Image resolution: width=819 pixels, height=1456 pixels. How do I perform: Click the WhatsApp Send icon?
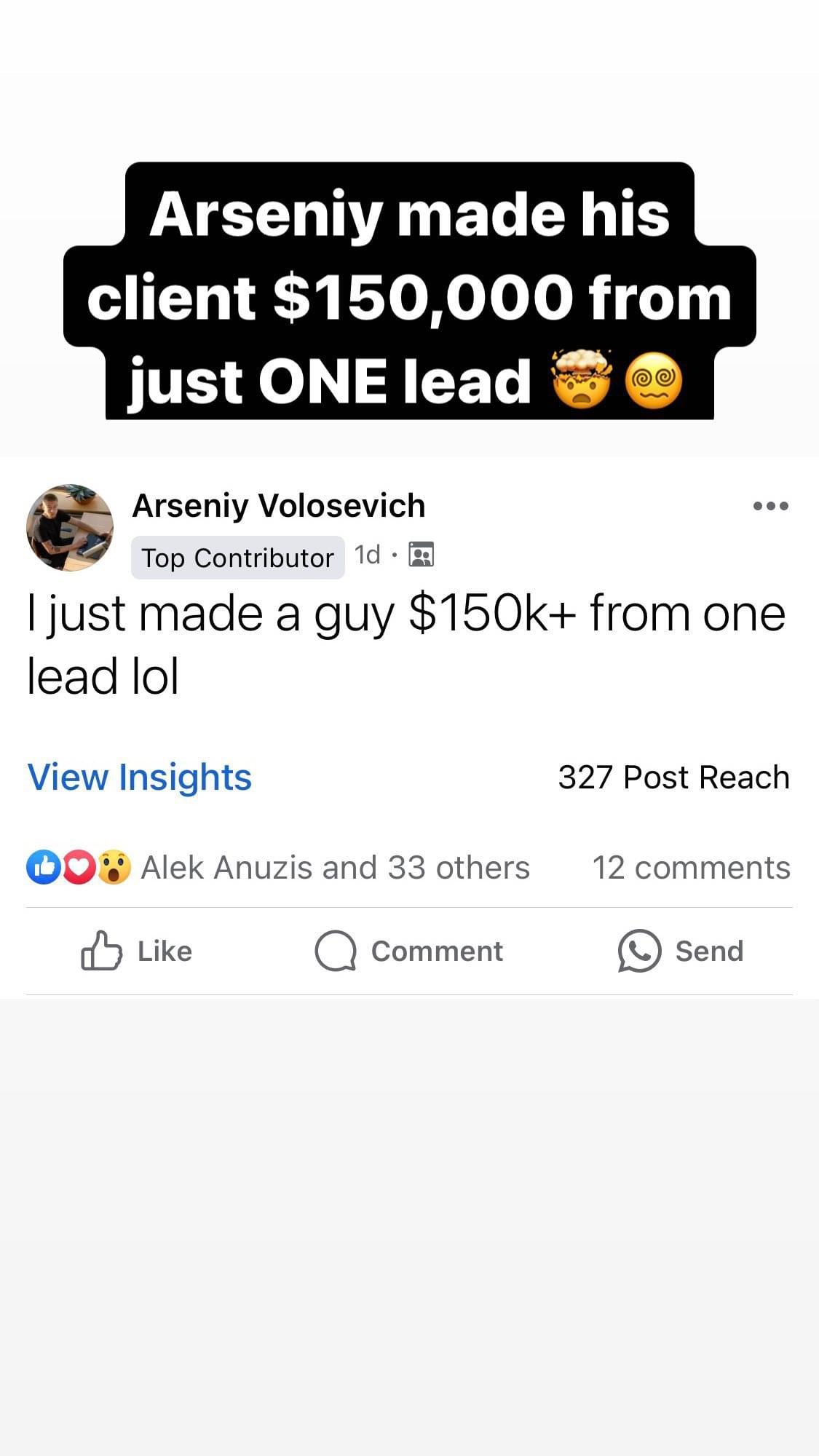[639, 951]
